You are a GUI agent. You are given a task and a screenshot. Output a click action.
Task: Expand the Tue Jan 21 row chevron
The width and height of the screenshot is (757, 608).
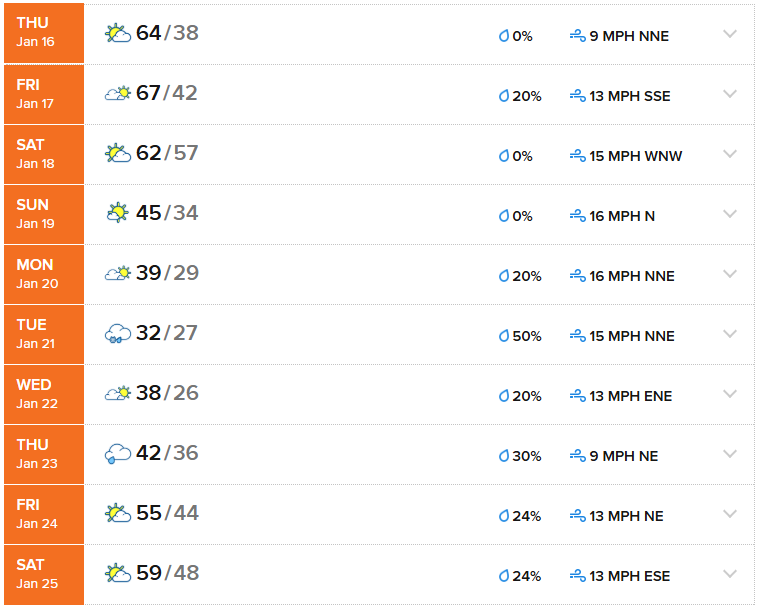[x=729, y=334]
